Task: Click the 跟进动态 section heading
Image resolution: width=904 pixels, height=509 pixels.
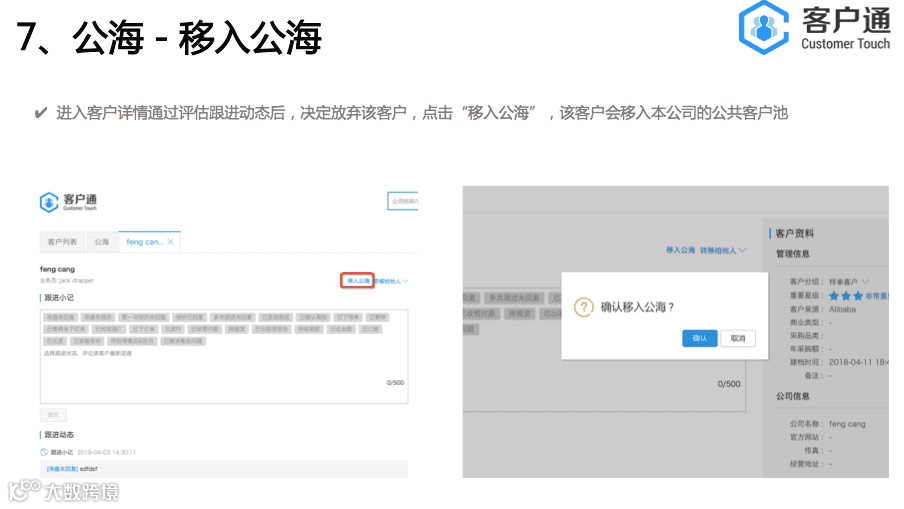Action: (59, 435)
